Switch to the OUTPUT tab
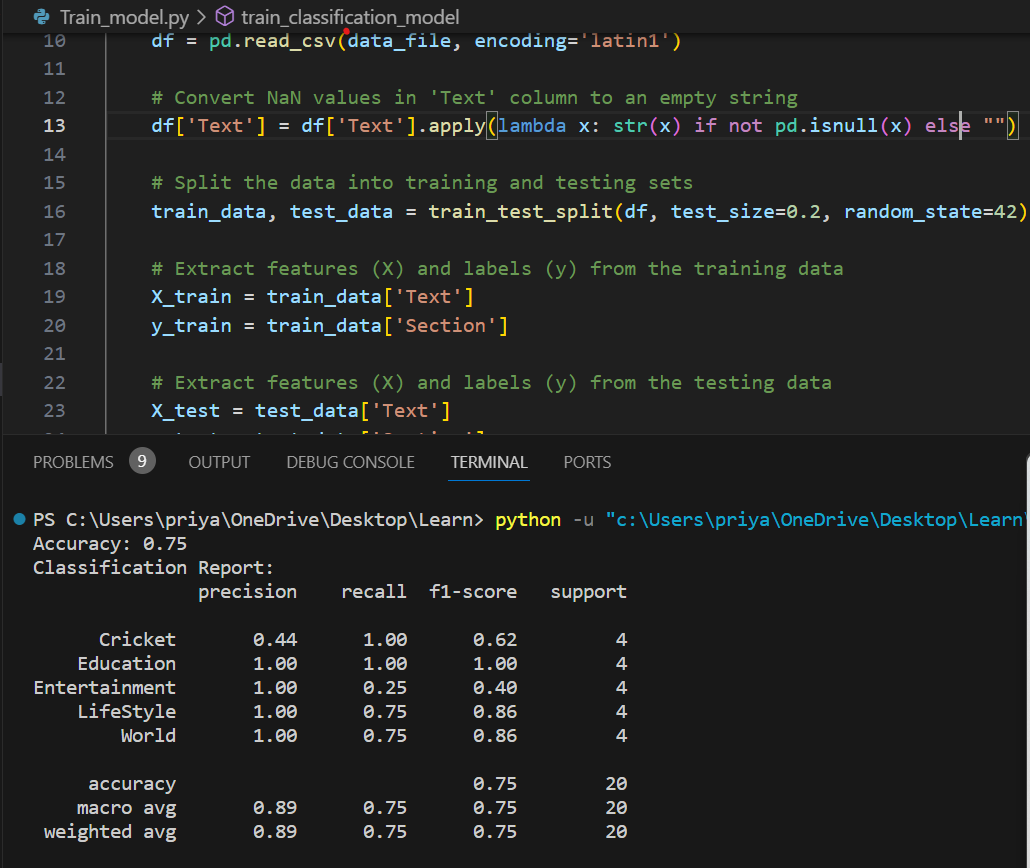This screenshot has width=1030, height=868. click(x=219, y=462)
